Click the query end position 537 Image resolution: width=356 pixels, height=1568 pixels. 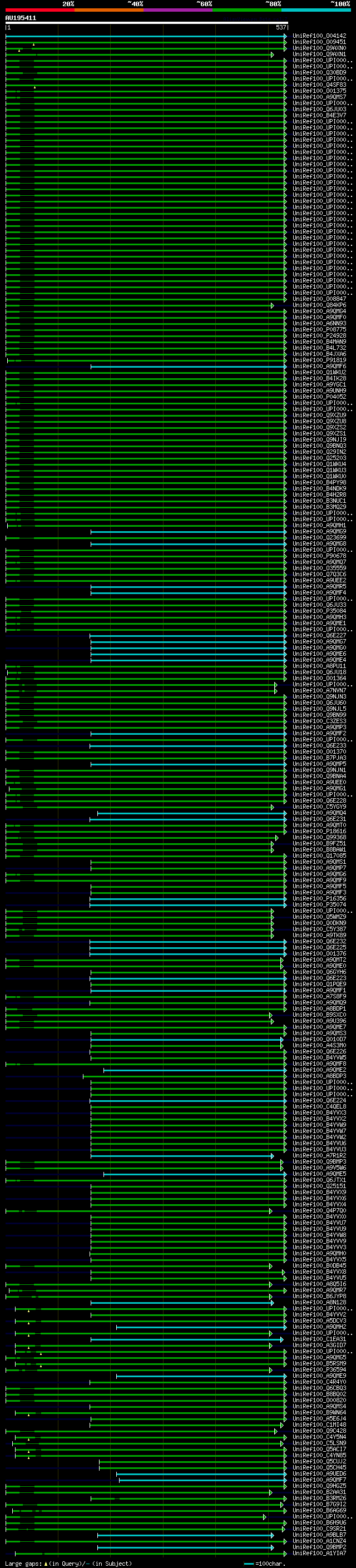pyautogui.click(x=280, y=27)
